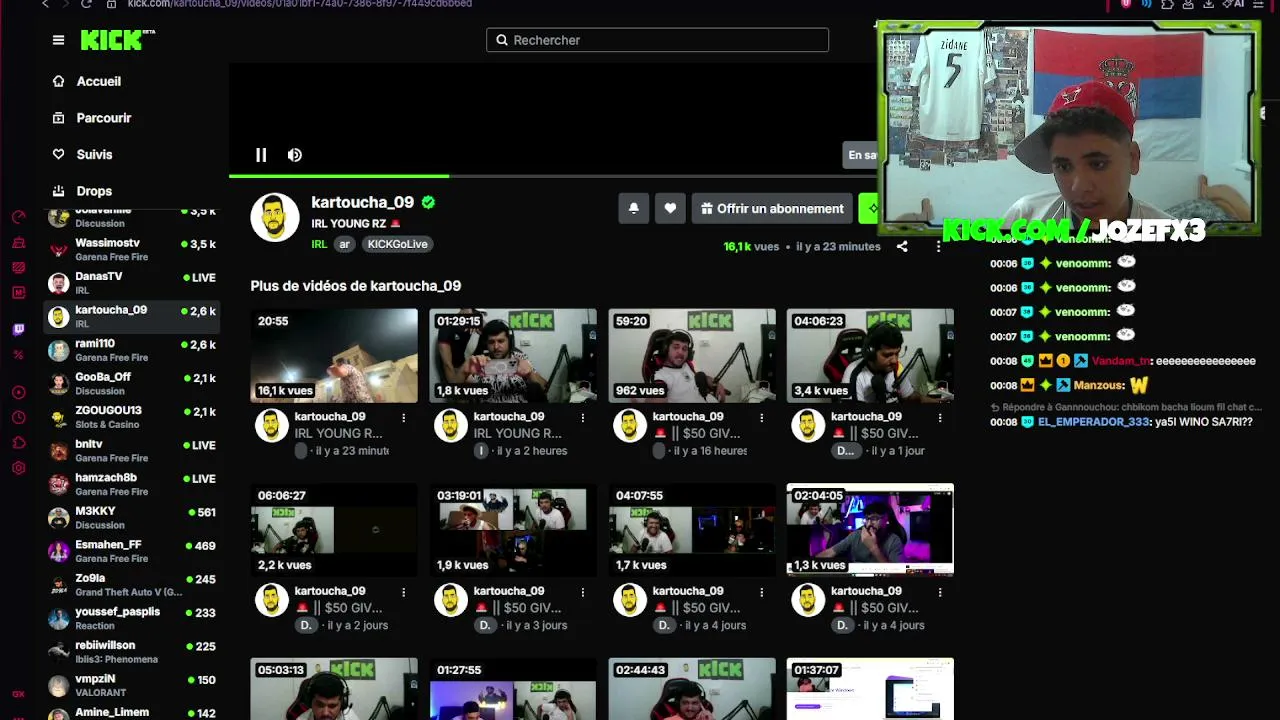Open ZGOUGOU13 channel in sidebar

pos(133,417)
